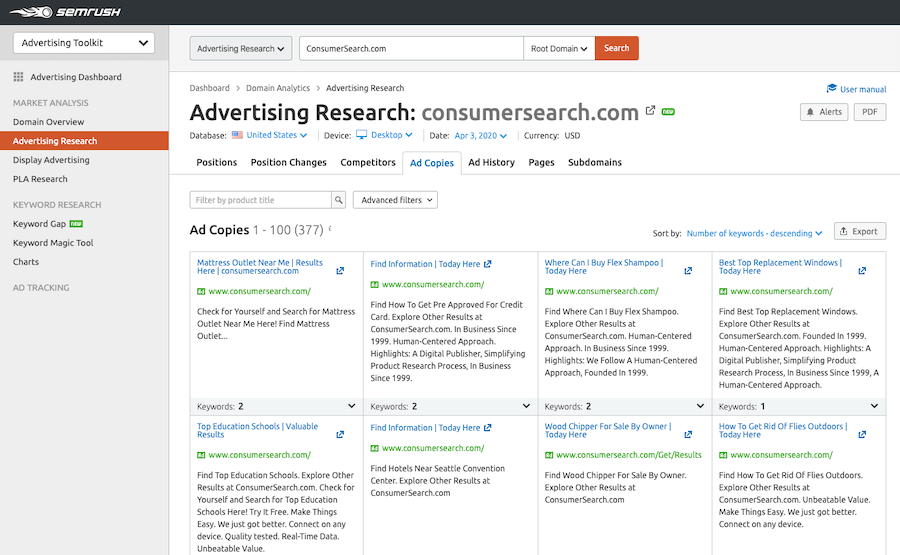Switch to the Positions tab

click(x=216, y=162)
